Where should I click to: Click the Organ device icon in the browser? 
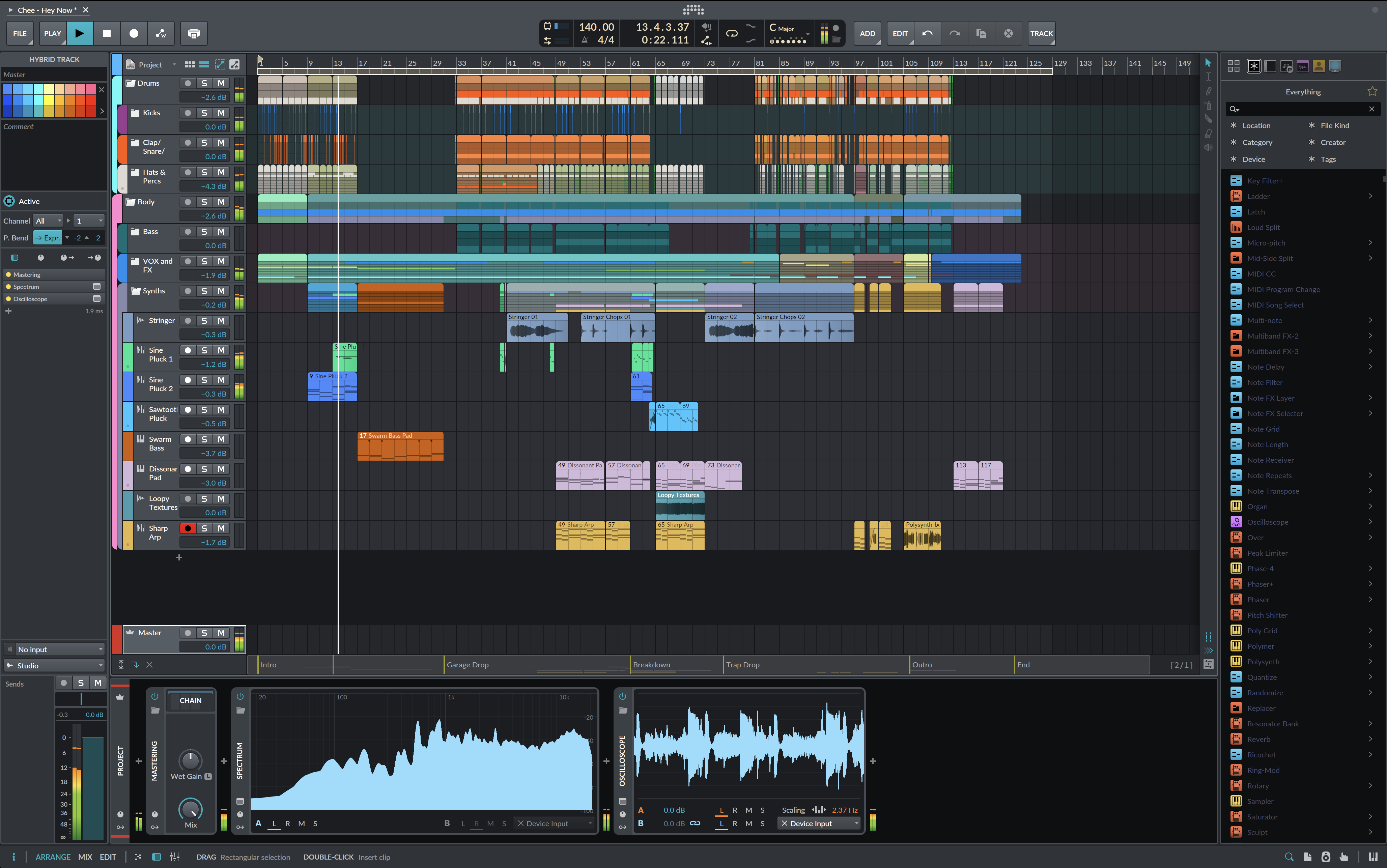[x=1236, y=507]
